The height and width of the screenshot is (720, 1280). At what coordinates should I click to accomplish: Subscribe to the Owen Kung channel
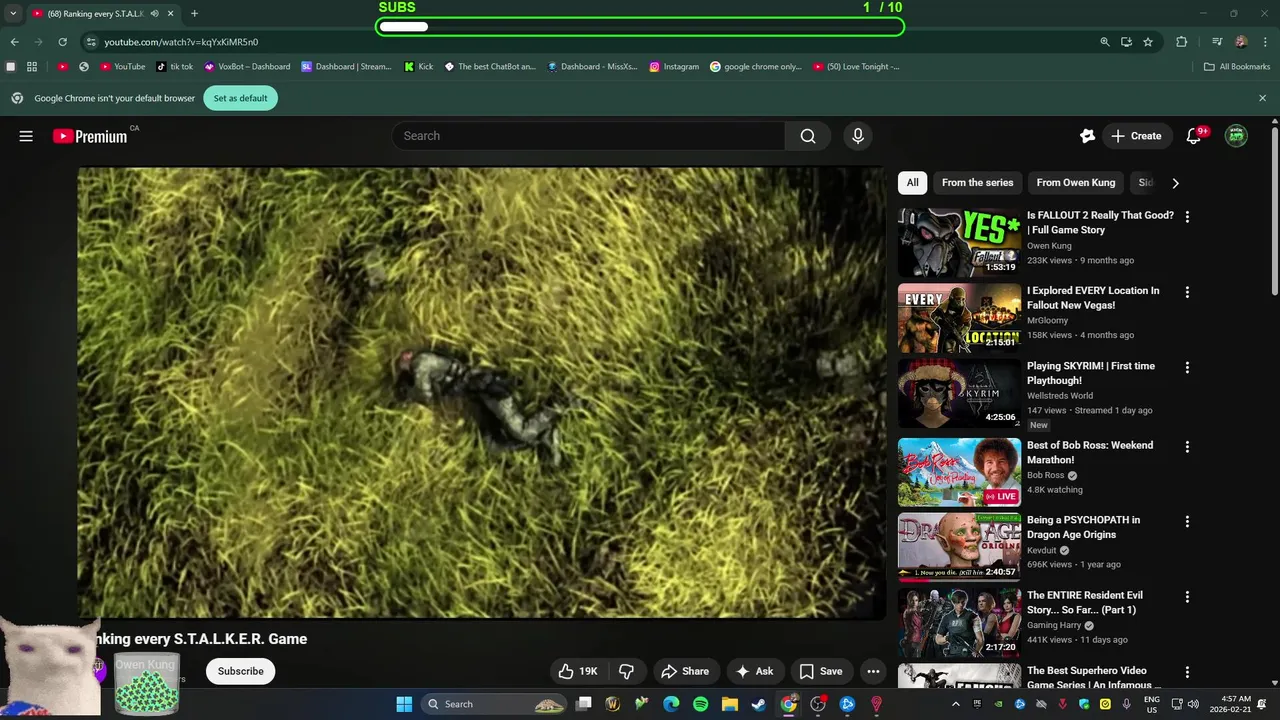(241, 671)
